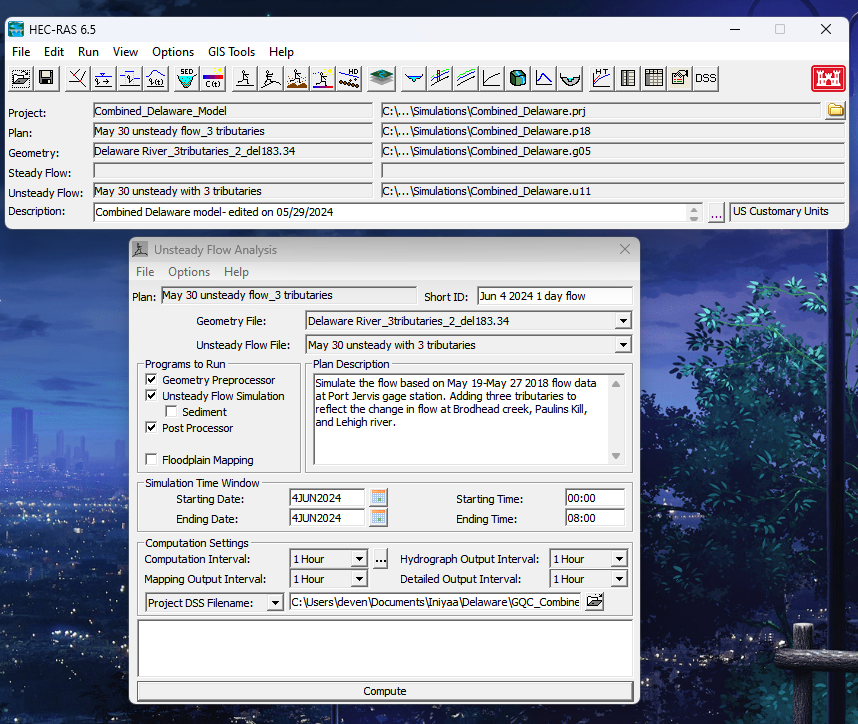Click the Plan Description scroll-down arrow

coord(616,456)
